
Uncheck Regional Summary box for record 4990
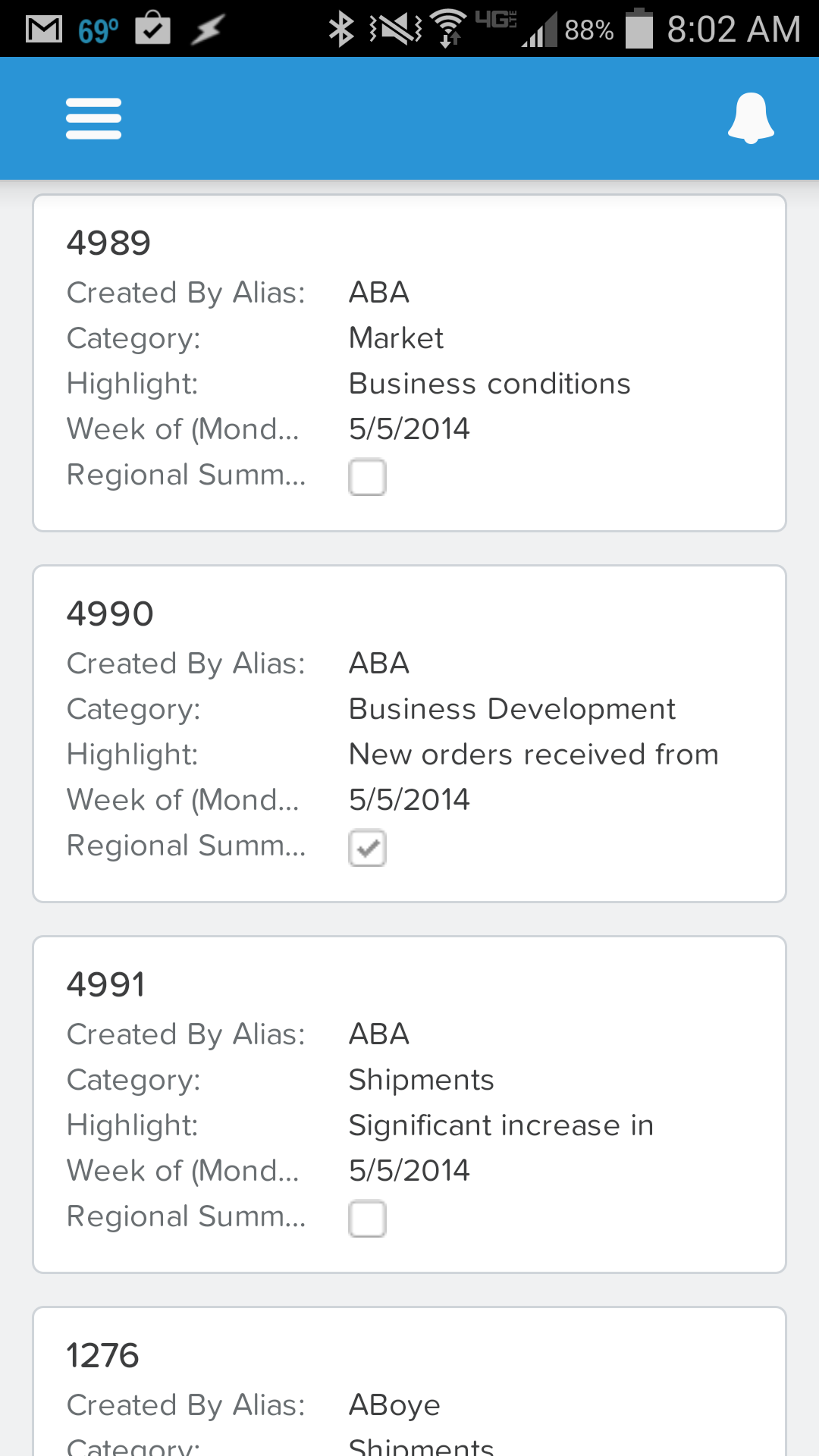[x=367, y=848]
